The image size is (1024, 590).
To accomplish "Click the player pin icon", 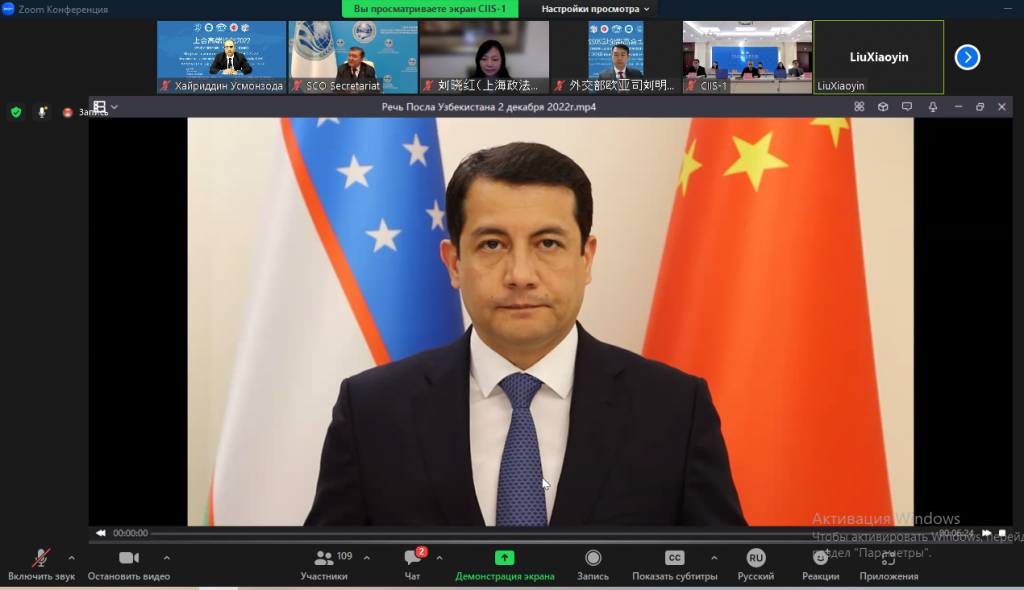I will [x=933, y=107].
